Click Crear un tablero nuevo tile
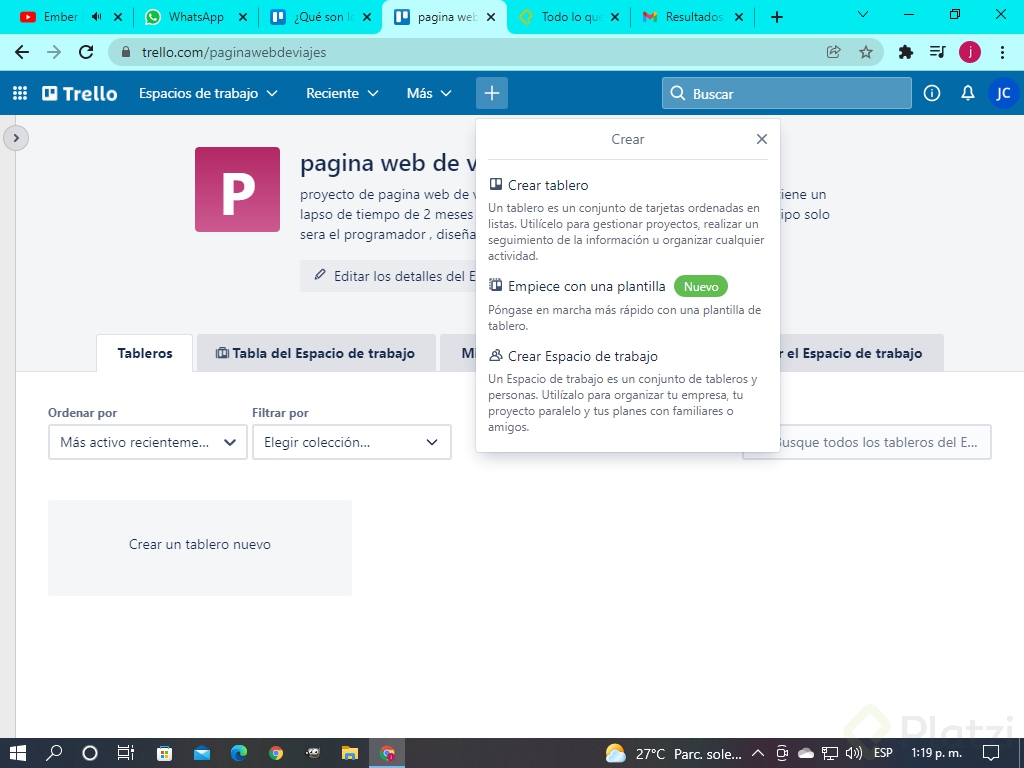The width and height of the screenshot is (1024, 768). [x=199, y=545]
